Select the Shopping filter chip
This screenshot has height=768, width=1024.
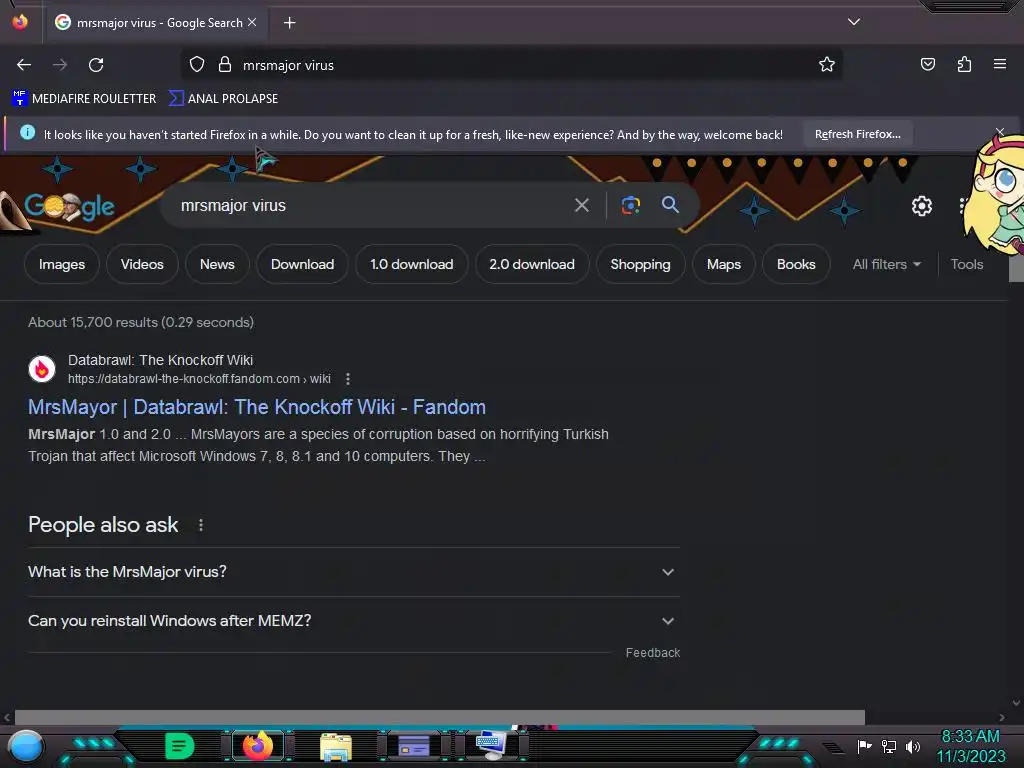[x=640, y=264]
